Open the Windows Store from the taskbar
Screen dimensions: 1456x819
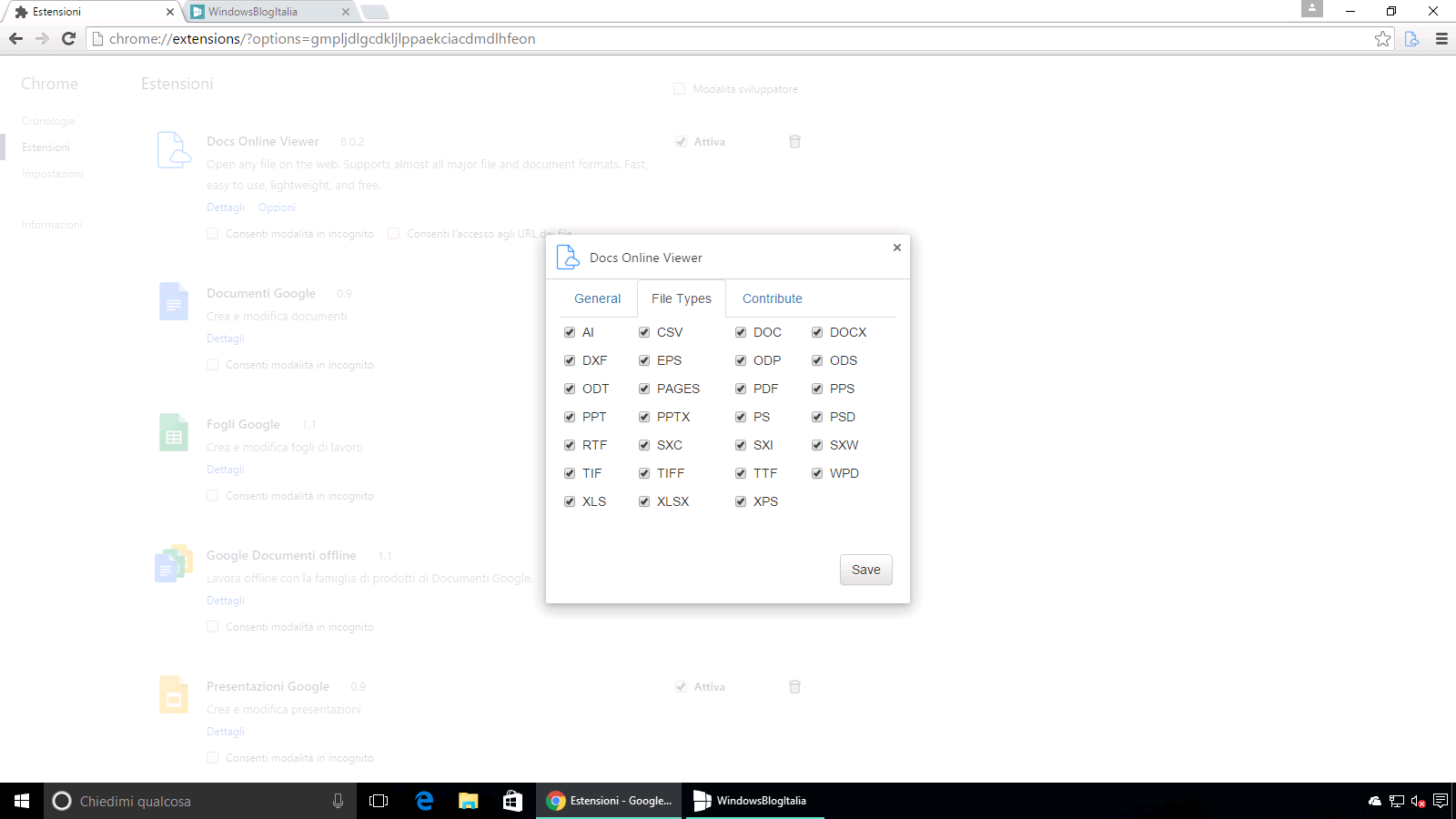coord(513,801)
